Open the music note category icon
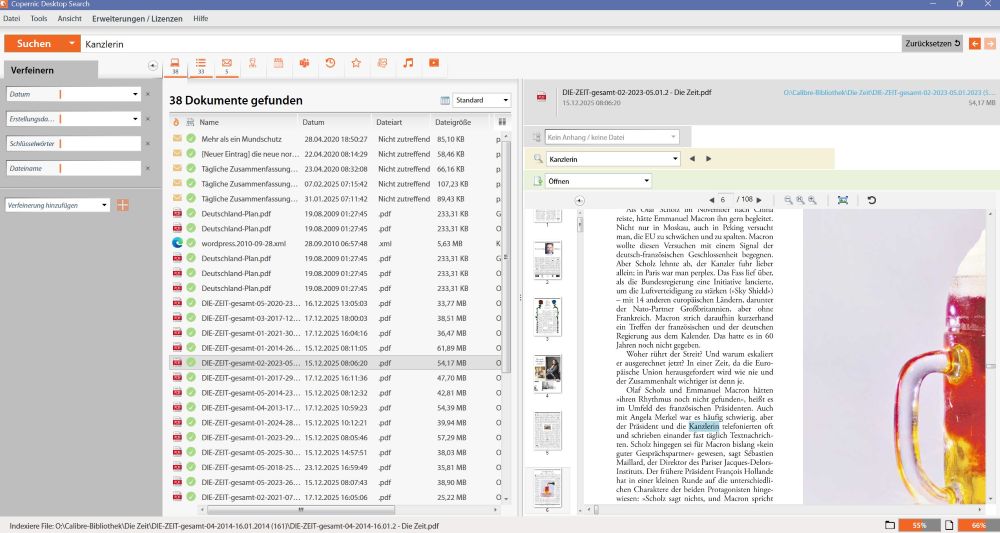Viewport: 1000px width, 533px height. (x=408, y=63)
